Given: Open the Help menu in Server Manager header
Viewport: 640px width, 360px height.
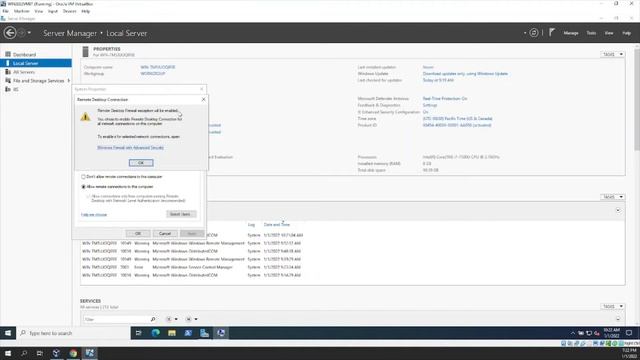Looking at the screenshot, I should tap(626, 33).
